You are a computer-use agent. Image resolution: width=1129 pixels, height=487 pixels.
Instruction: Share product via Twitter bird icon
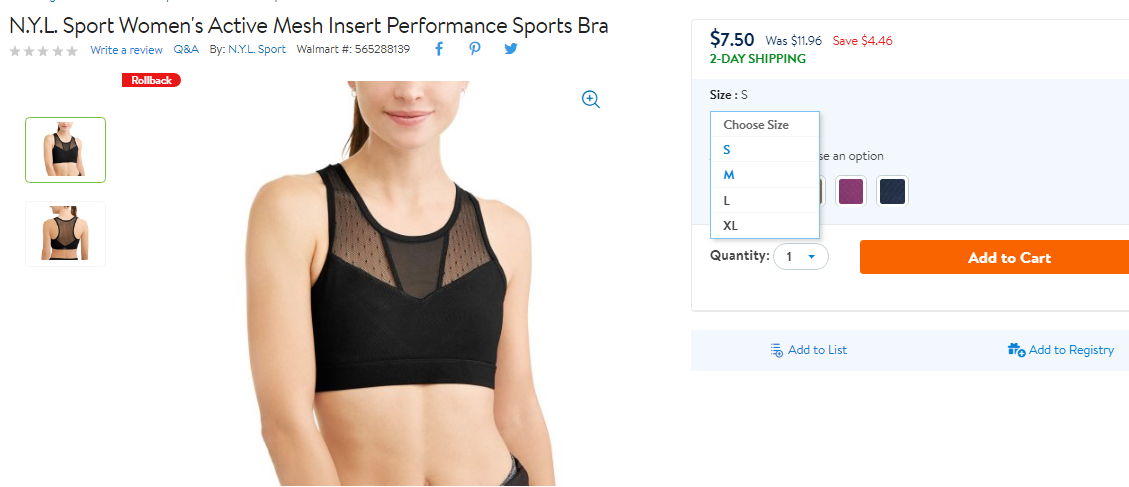(x=510, y=49)
